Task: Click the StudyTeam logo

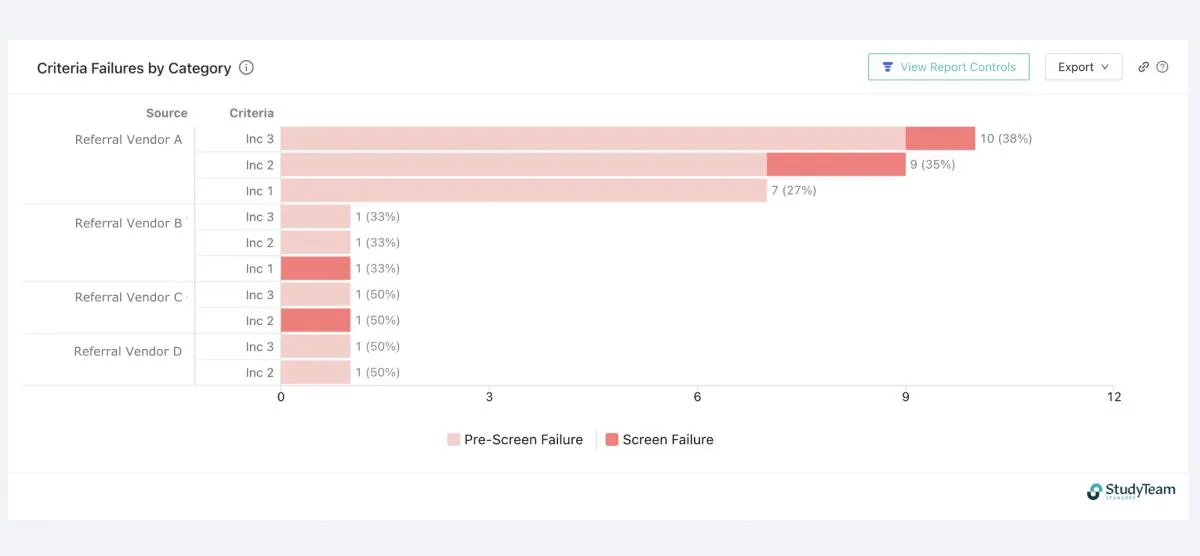Action: pyautogui.click(x=1131, y=491)
